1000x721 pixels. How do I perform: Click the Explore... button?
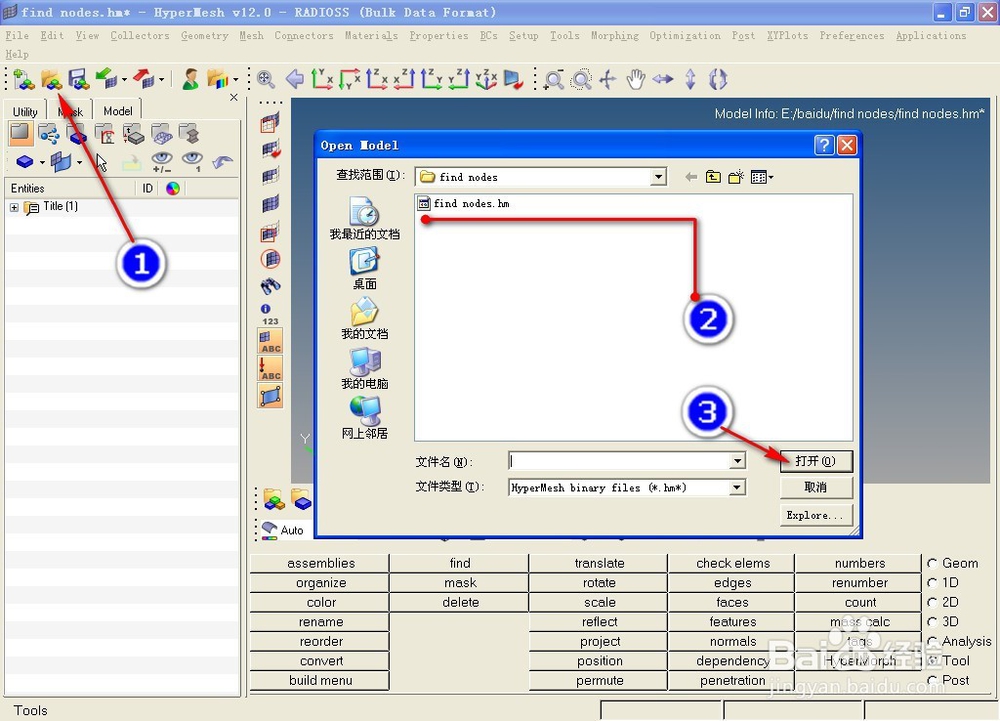816,515
